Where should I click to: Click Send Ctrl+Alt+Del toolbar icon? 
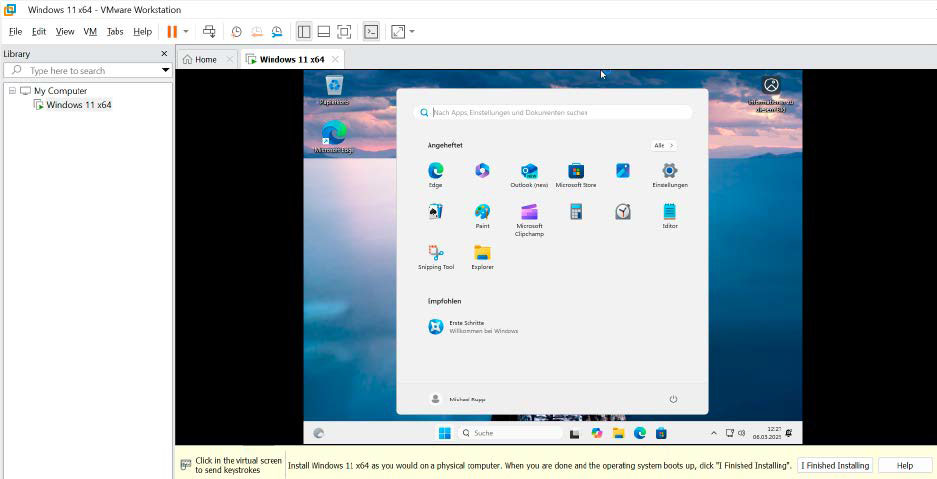tap(209, 32)
